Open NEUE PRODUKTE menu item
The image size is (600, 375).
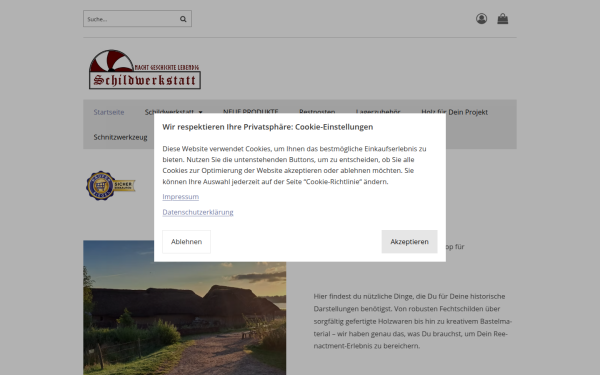pyautogui.click(x=251, y=111)
